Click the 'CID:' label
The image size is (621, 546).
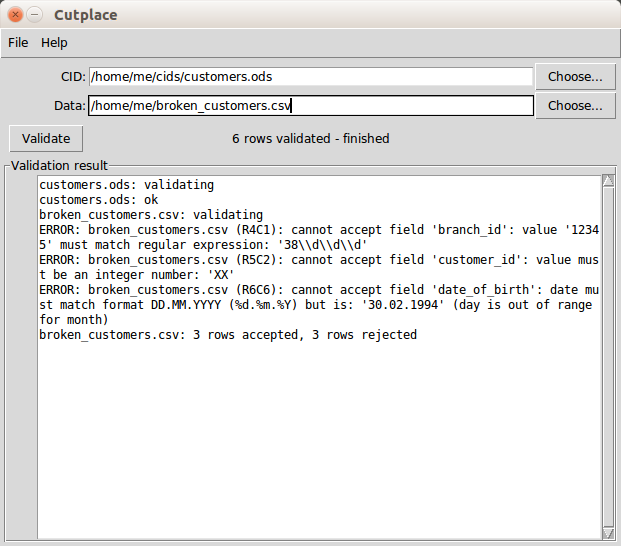point(73,76)
